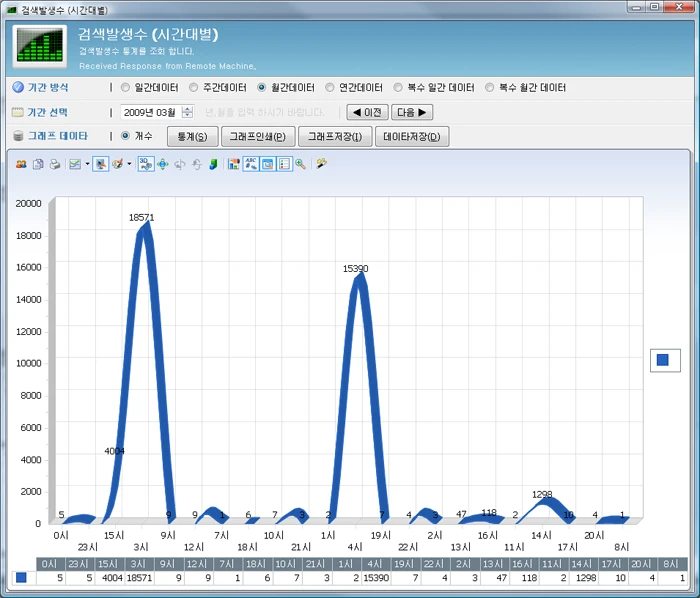
Task: Click the 1298 data label on chart
Action: pyautogui.click(x=542, y=494)
